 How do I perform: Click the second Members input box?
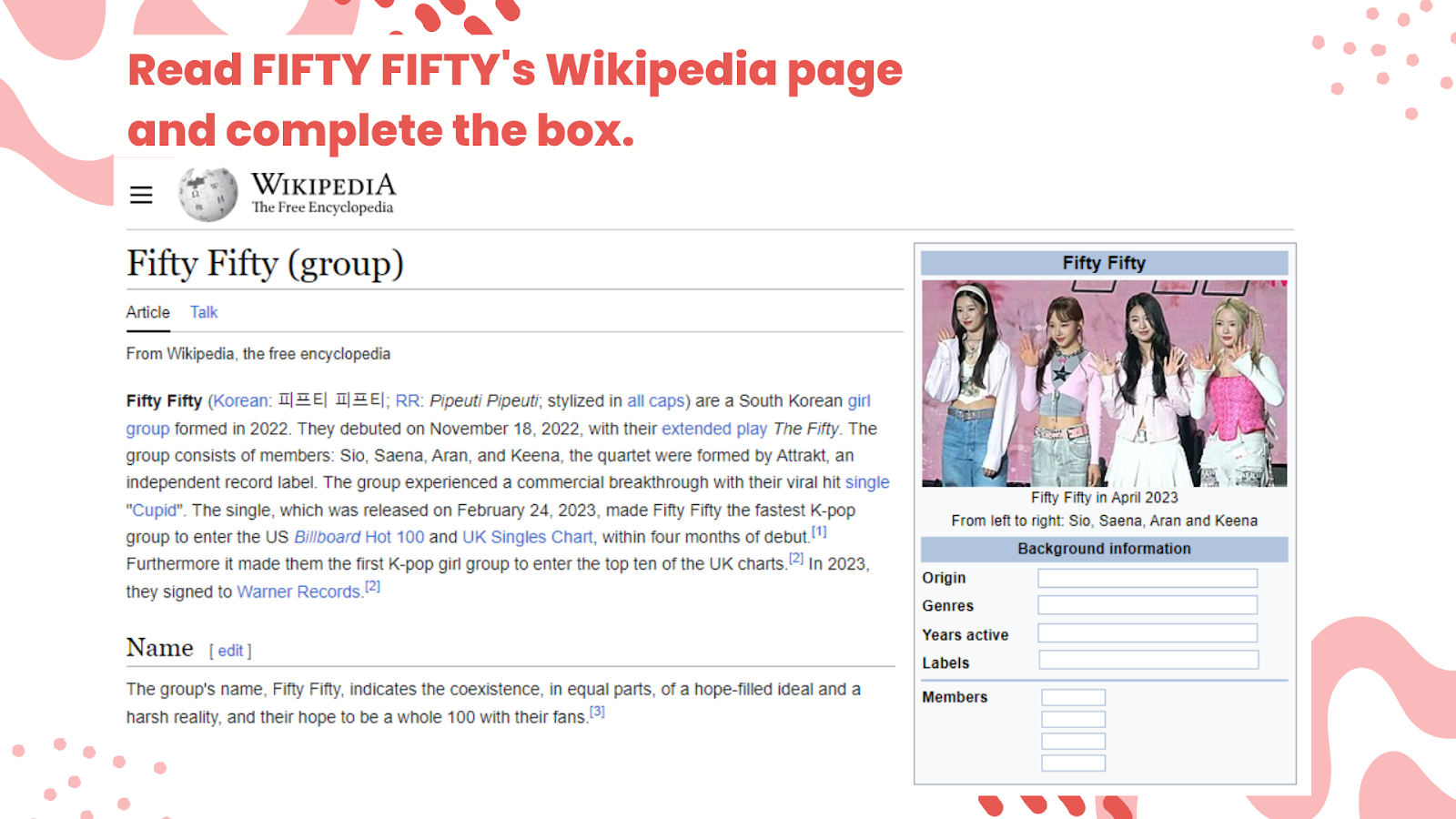coord(1074,720)
